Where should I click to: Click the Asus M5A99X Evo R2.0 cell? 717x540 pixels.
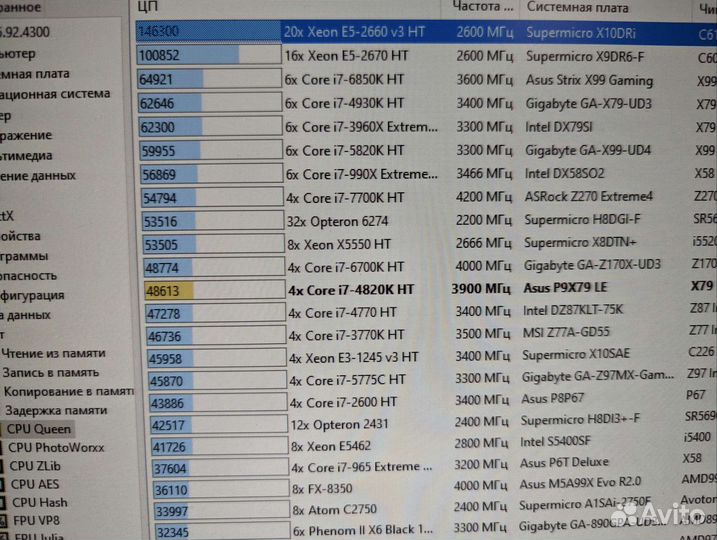[x=580, y=482]
